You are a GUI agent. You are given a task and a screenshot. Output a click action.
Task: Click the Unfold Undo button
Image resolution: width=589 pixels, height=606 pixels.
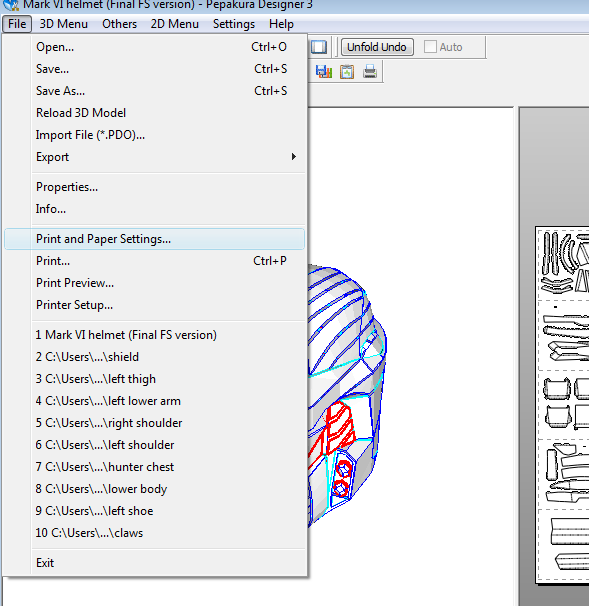click(377, 47)
